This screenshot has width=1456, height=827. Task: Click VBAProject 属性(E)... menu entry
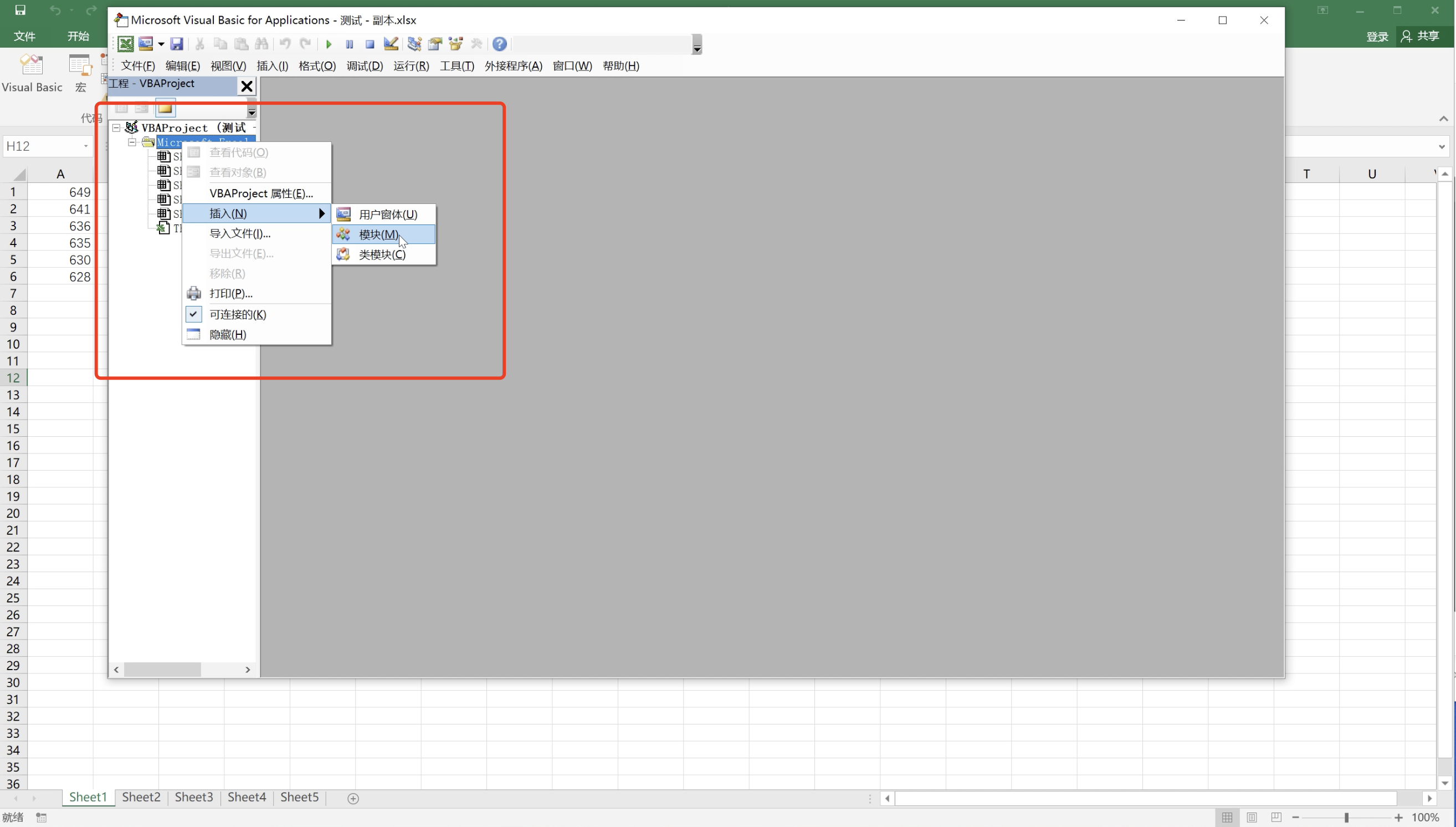(260, 193)
